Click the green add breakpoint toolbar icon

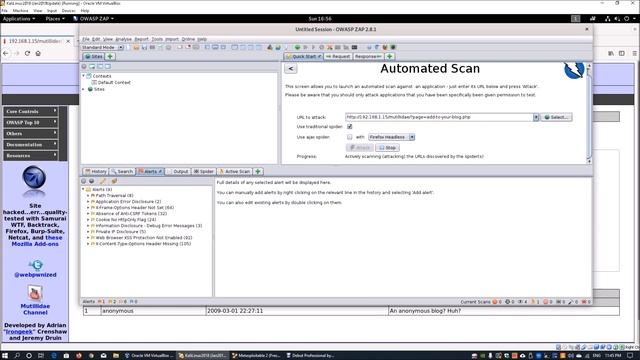pos(297,47)
